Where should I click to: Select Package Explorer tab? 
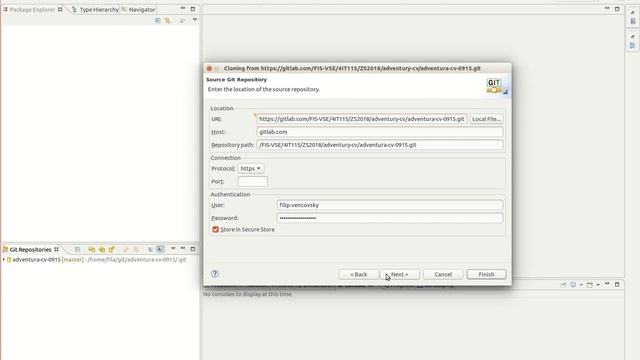33,9
